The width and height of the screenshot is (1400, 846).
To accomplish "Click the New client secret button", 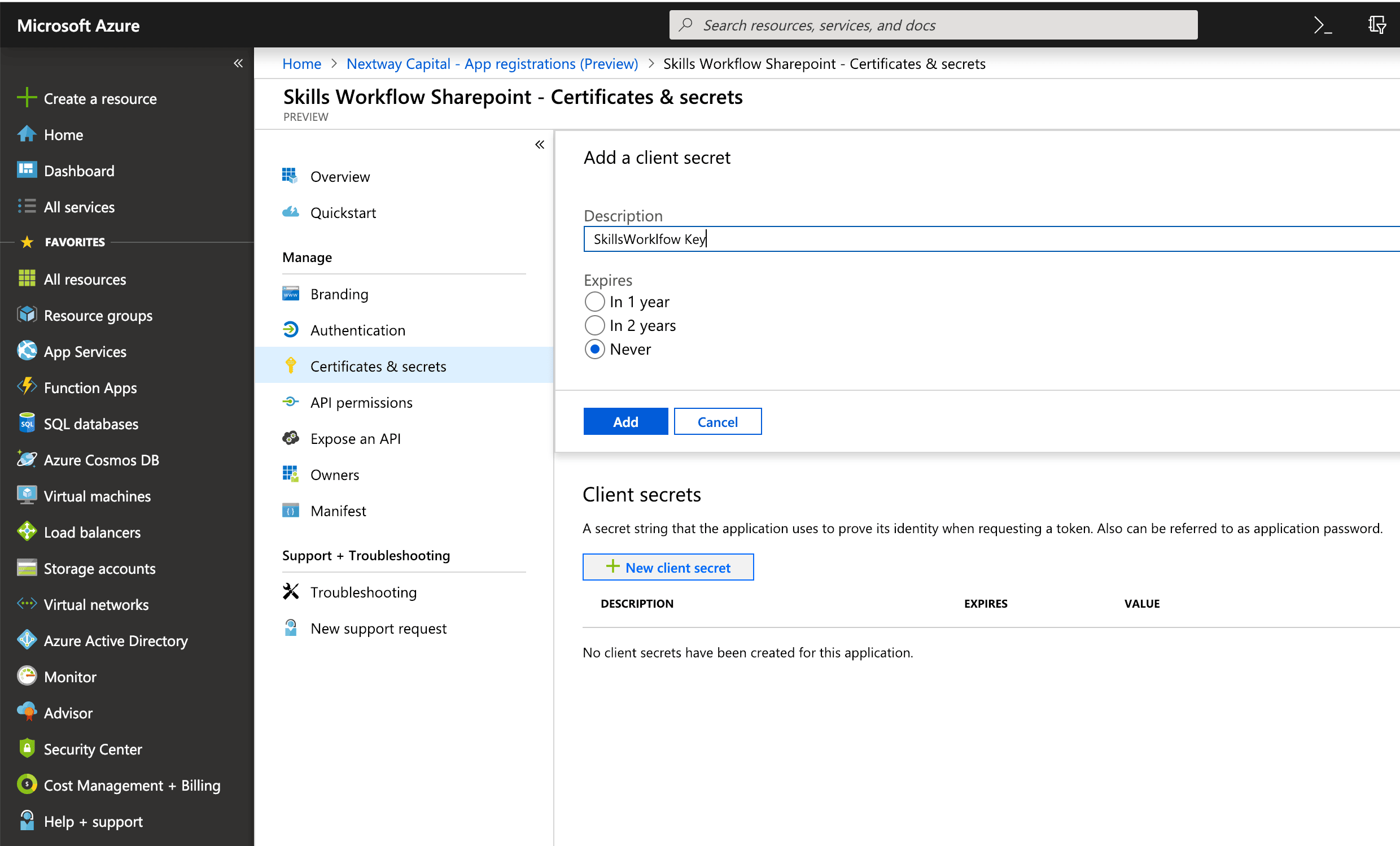I will tap(668, 567).
